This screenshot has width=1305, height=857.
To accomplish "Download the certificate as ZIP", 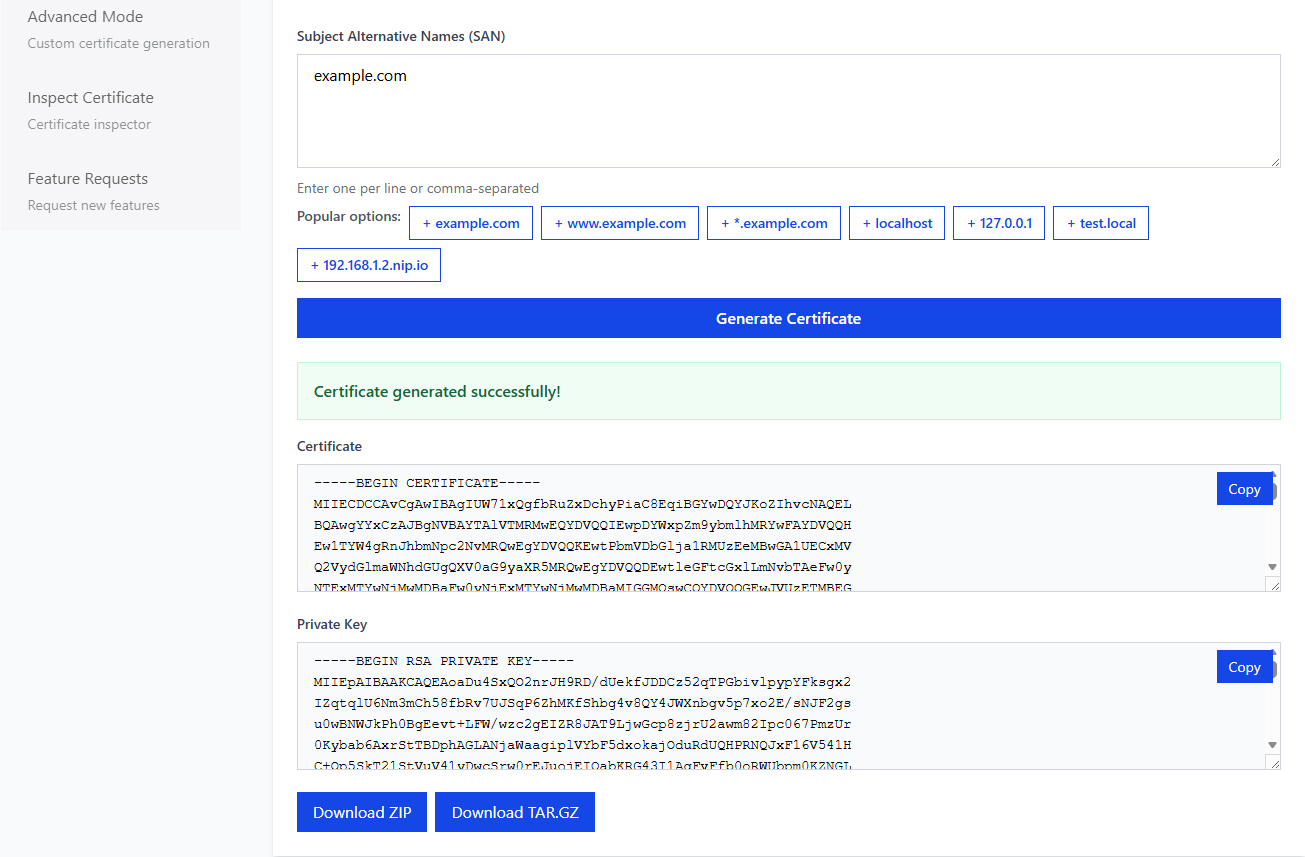I will (x=361, y=811).
